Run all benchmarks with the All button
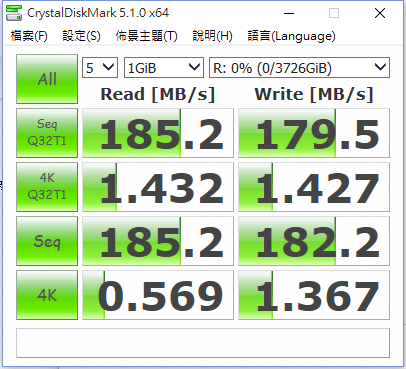Image resolution: width=406 pixels, height=369 pixels. [47, 79]
